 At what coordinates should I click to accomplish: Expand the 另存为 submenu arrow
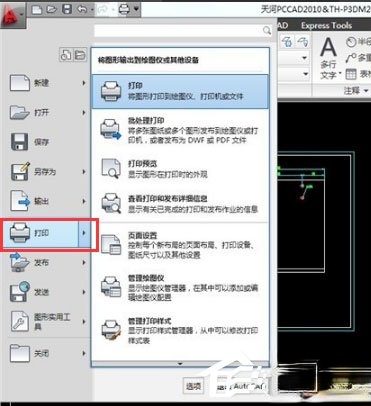[84, 172]
